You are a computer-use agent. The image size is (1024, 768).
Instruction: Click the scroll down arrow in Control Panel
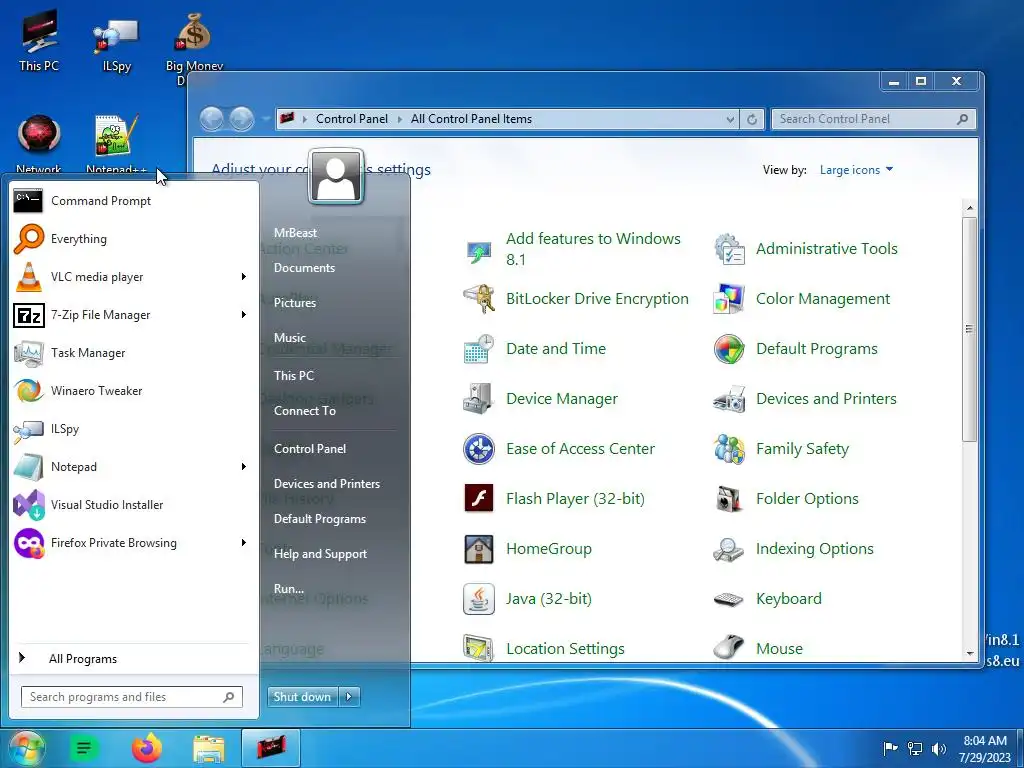[970, 653]
